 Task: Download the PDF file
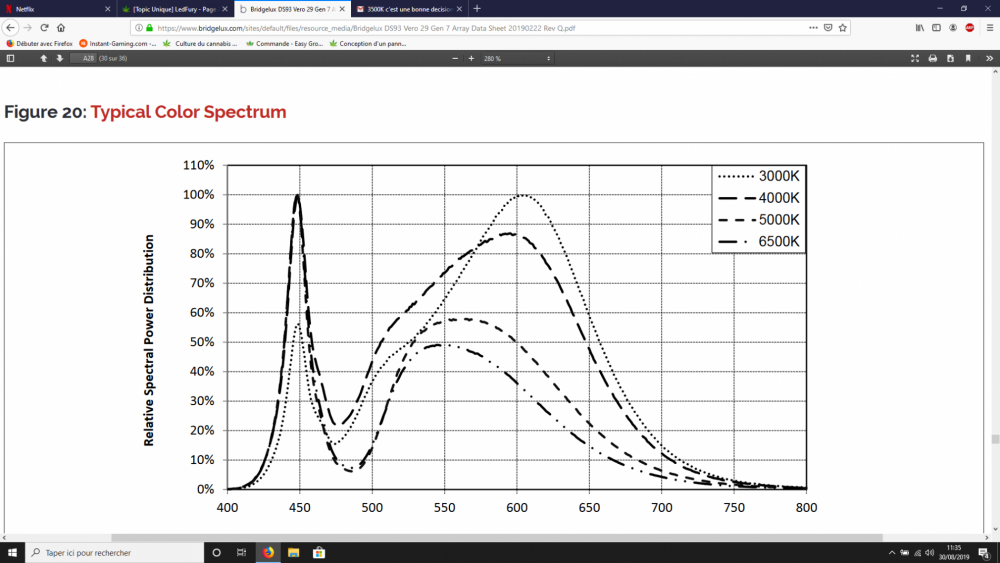(x=950, y=58)
